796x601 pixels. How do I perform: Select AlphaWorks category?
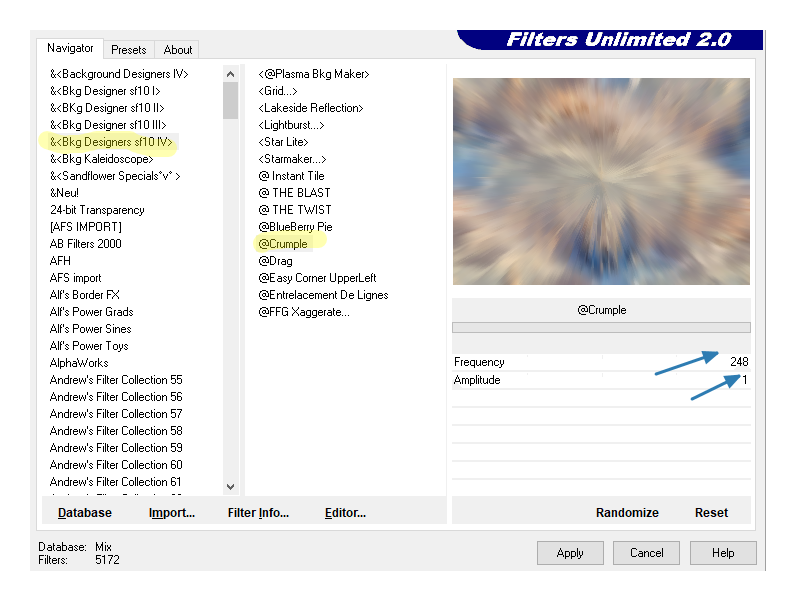(x=79, y=363)
